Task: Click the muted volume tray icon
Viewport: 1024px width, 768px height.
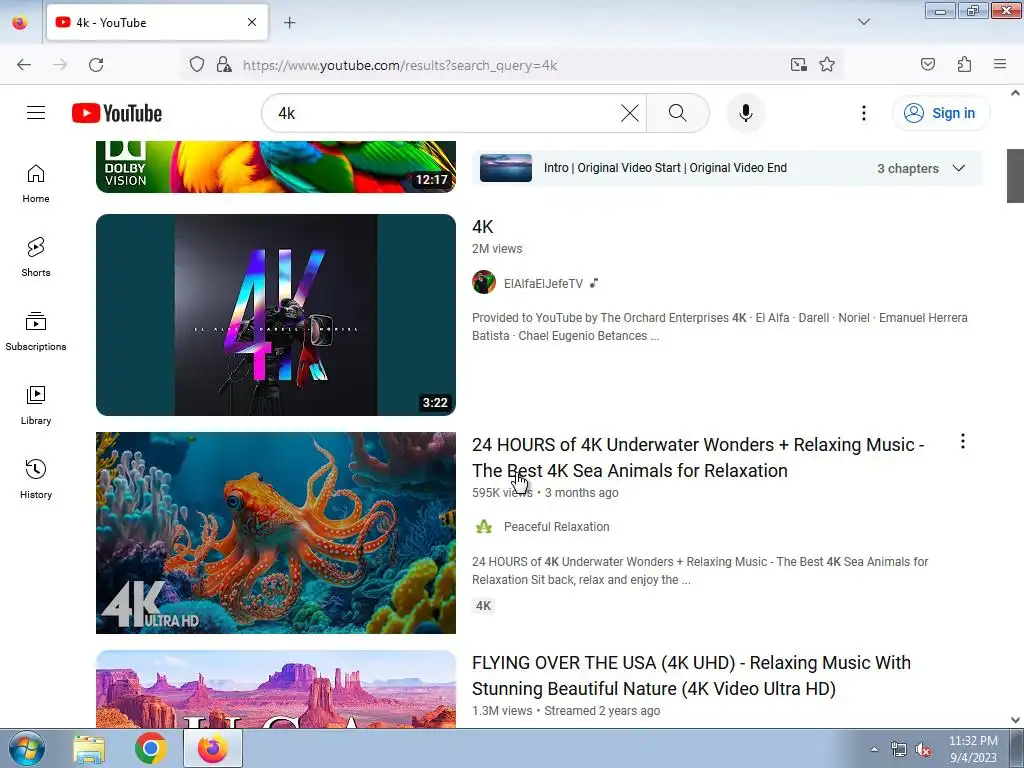Action: click(923, 750)
